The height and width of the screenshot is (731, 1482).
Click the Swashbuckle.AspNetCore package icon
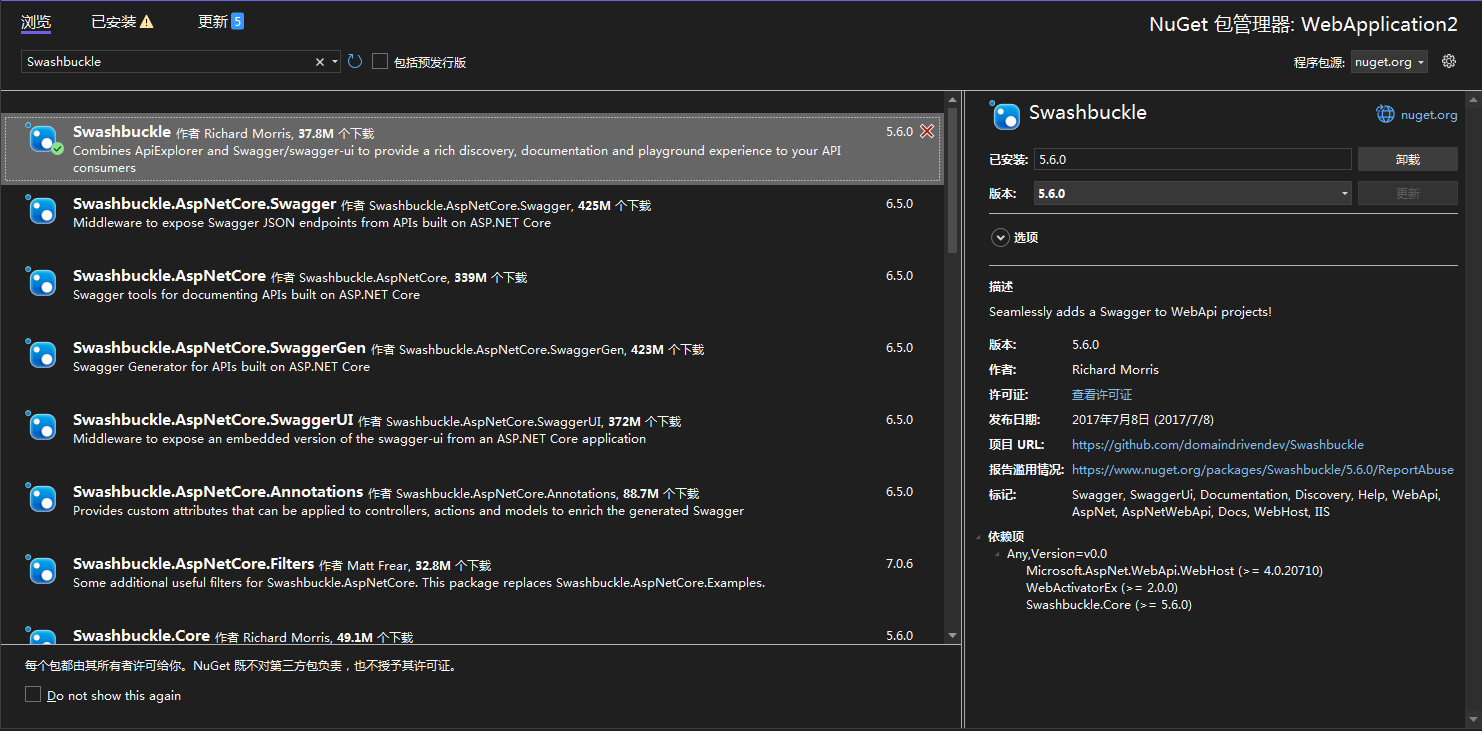[42, 282]
